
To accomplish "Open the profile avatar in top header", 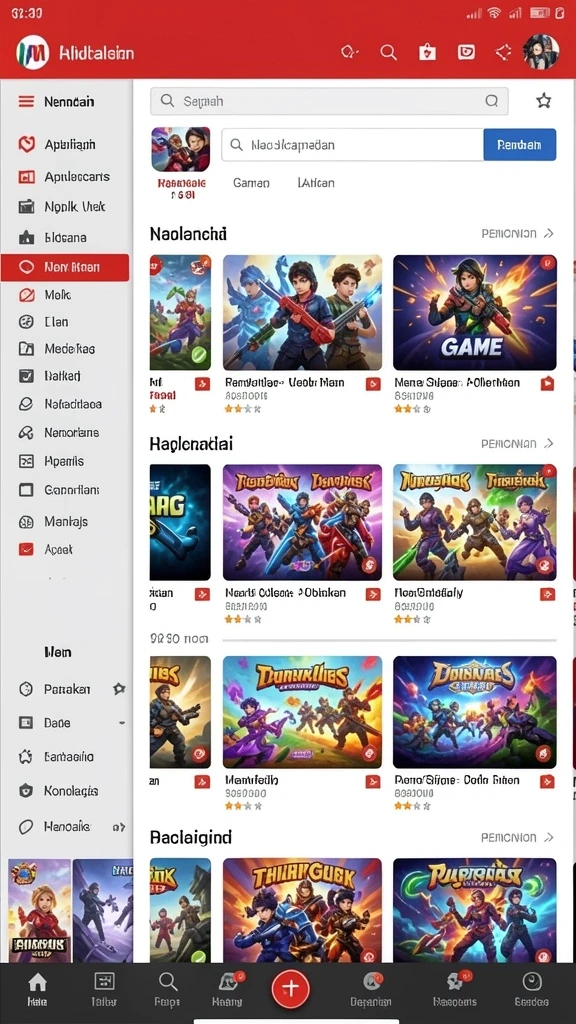I will pos(541,52).
